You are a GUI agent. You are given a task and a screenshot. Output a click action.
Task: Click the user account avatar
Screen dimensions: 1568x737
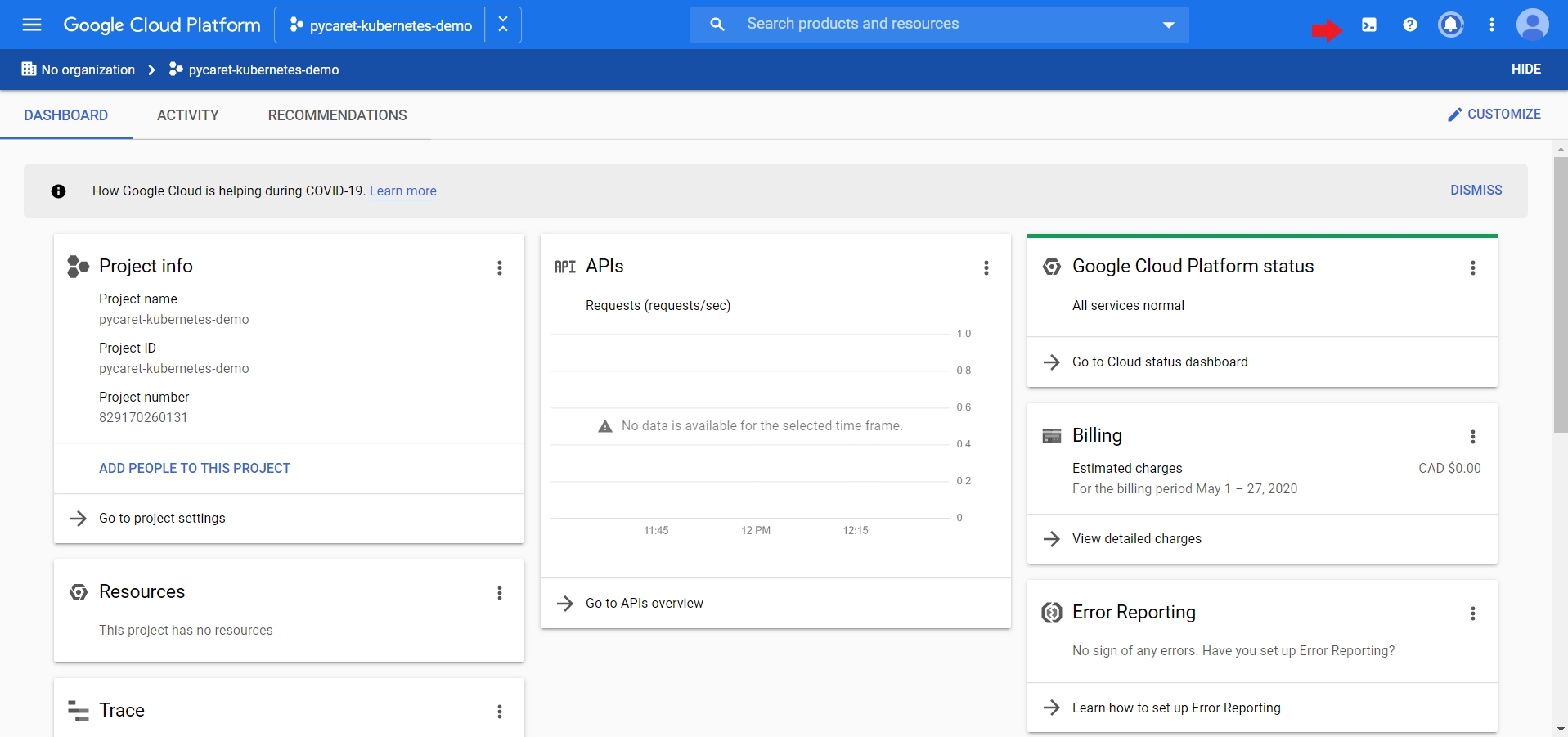click(1532, 25)
